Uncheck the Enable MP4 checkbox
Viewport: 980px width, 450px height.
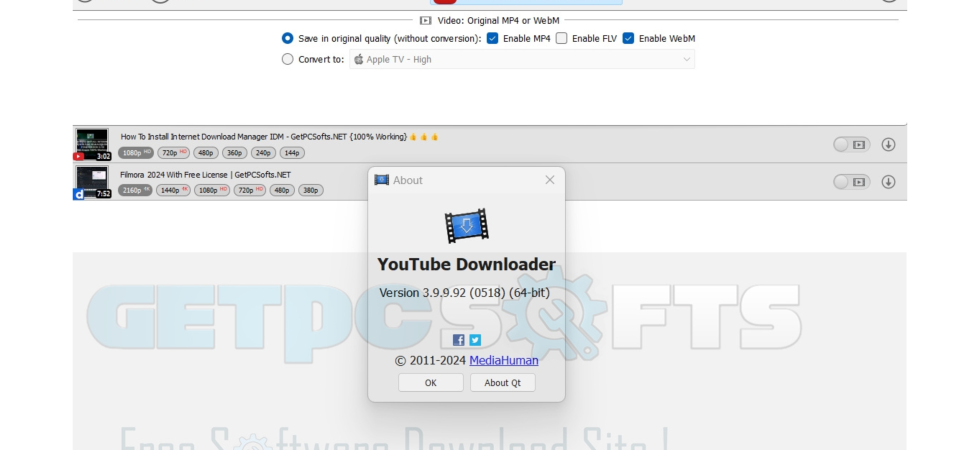click(492, 38)
